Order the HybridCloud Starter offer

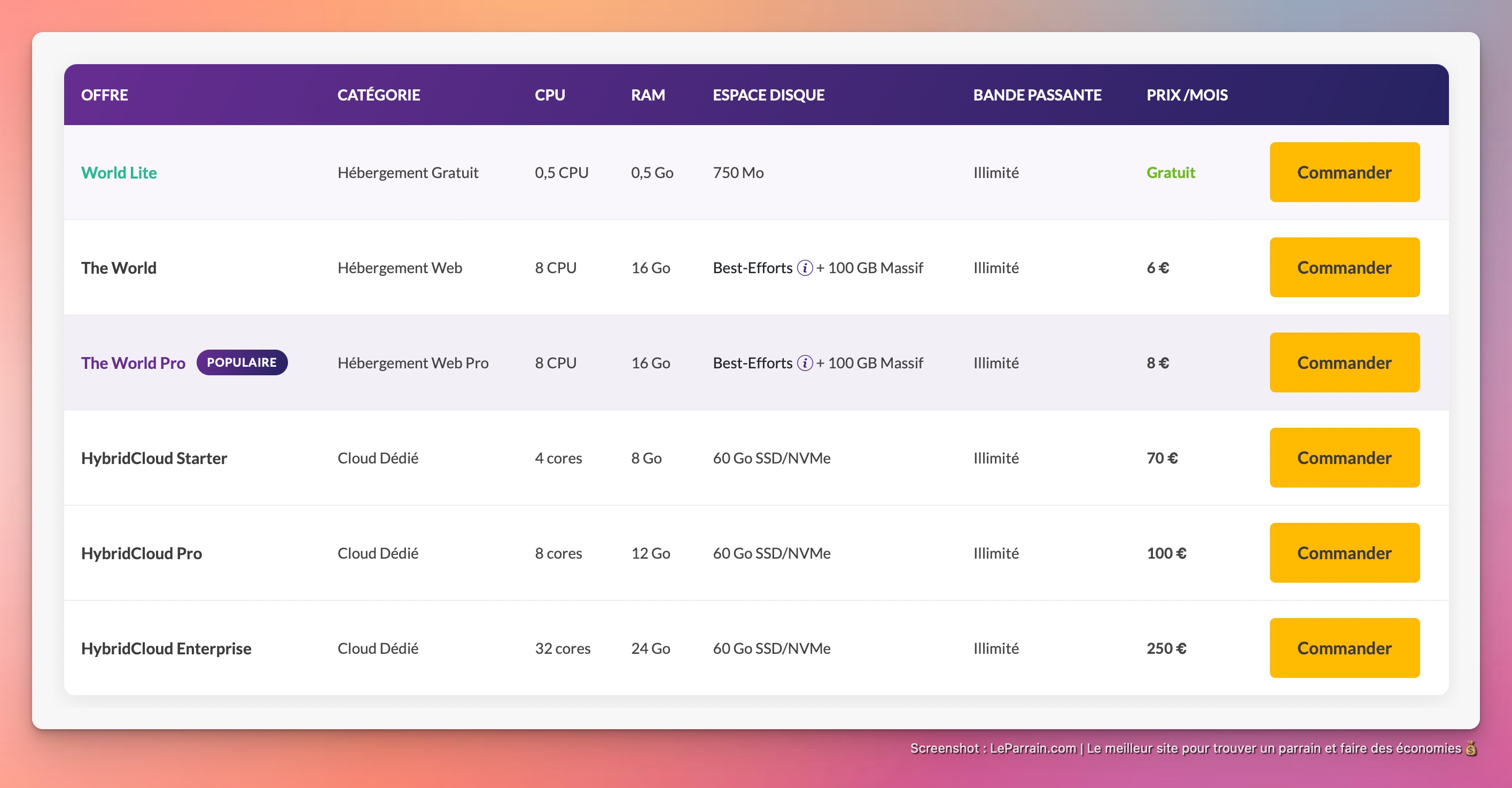(1344, 458)
